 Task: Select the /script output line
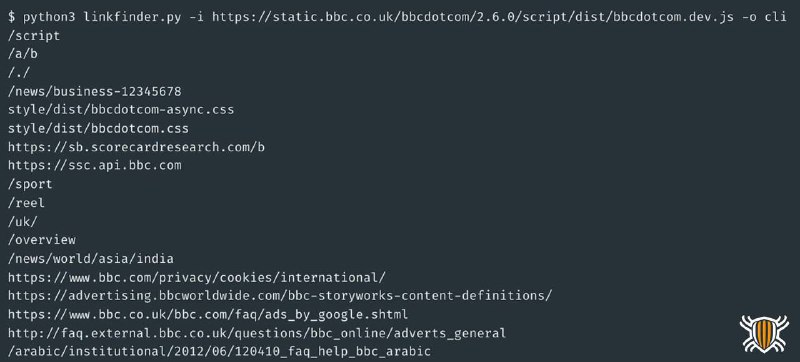click(x=34, y=36)
